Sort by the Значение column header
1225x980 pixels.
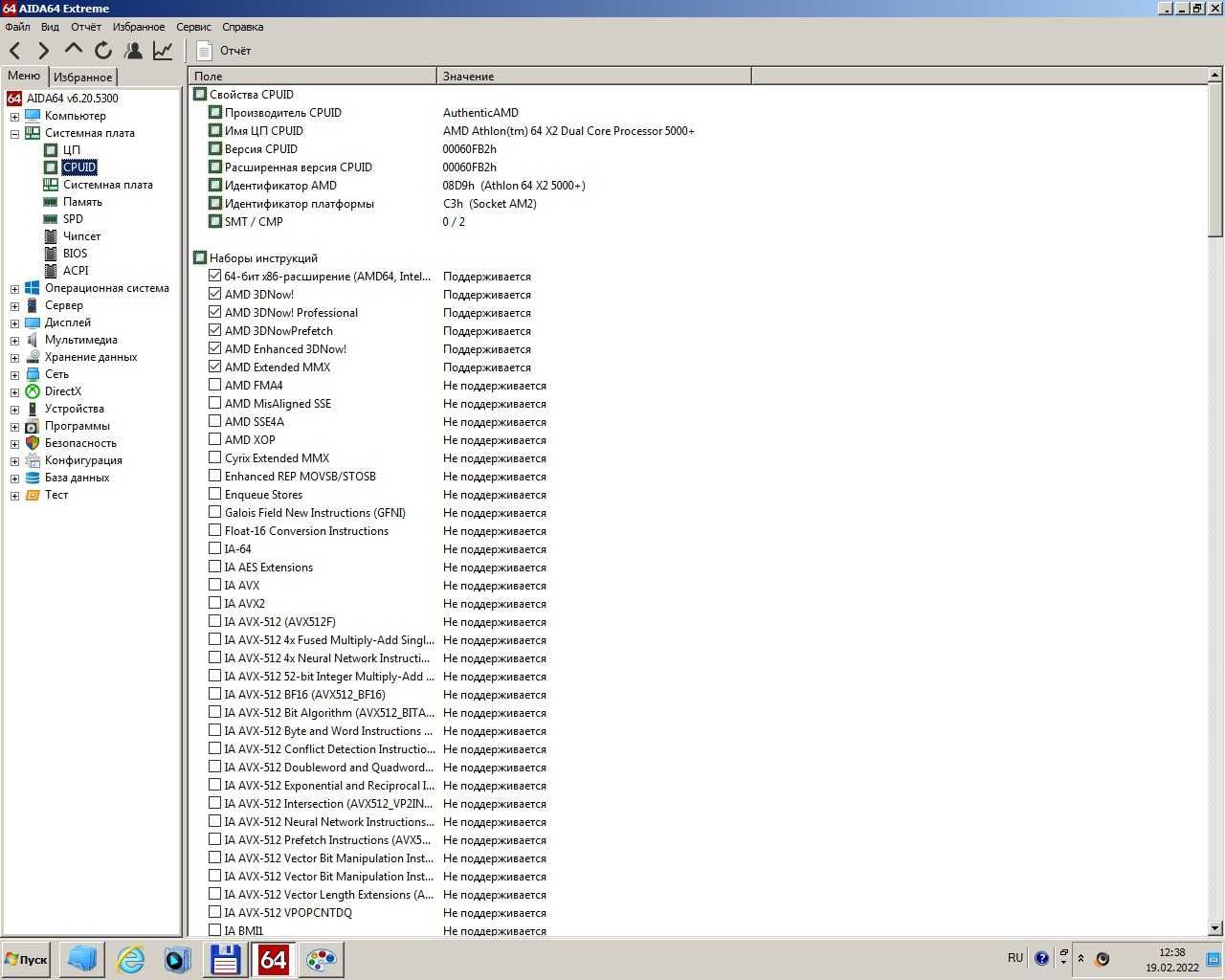click(x=594, y=76)
